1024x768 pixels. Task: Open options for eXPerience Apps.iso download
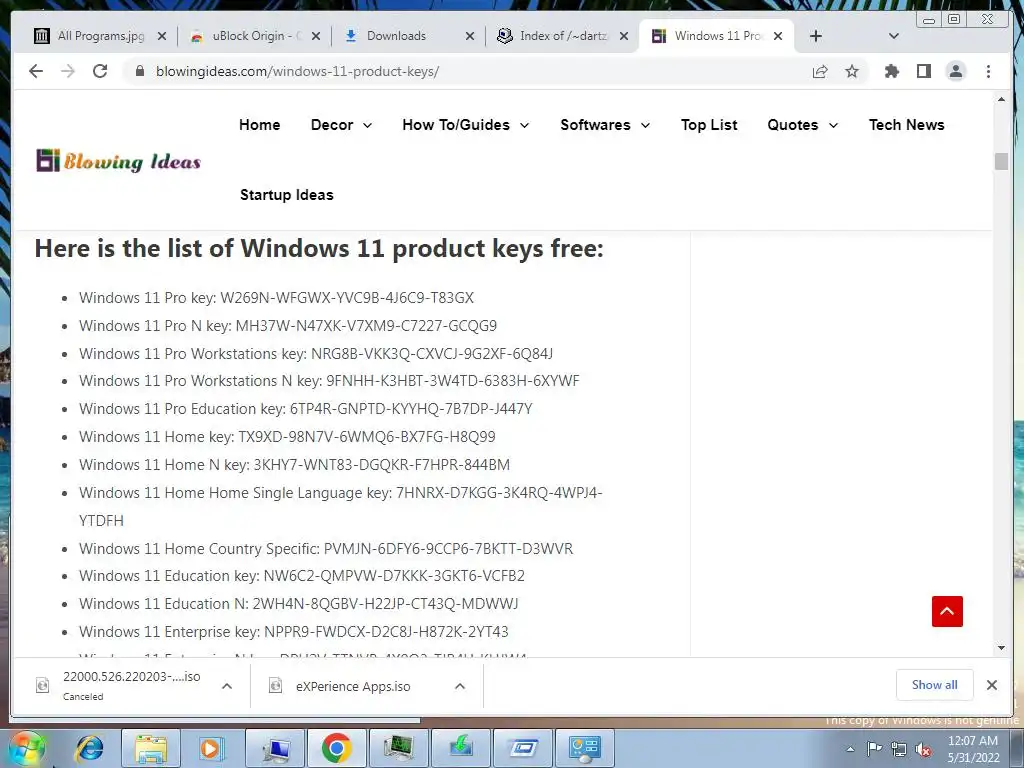click(460, 686)
